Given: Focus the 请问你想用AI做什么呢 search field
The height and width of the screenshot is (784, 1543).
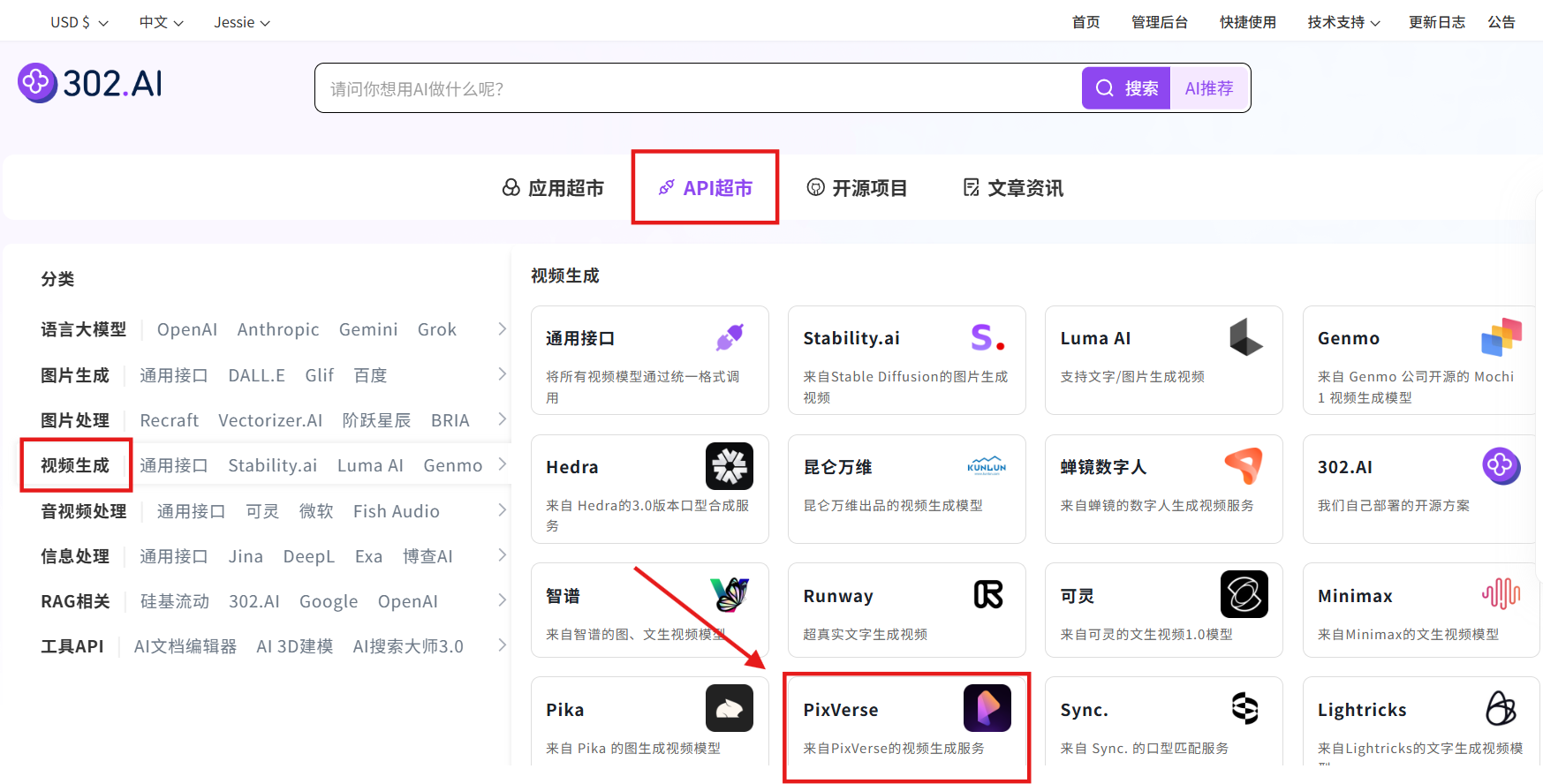Looking at the screenshot, I should point(698,88).
